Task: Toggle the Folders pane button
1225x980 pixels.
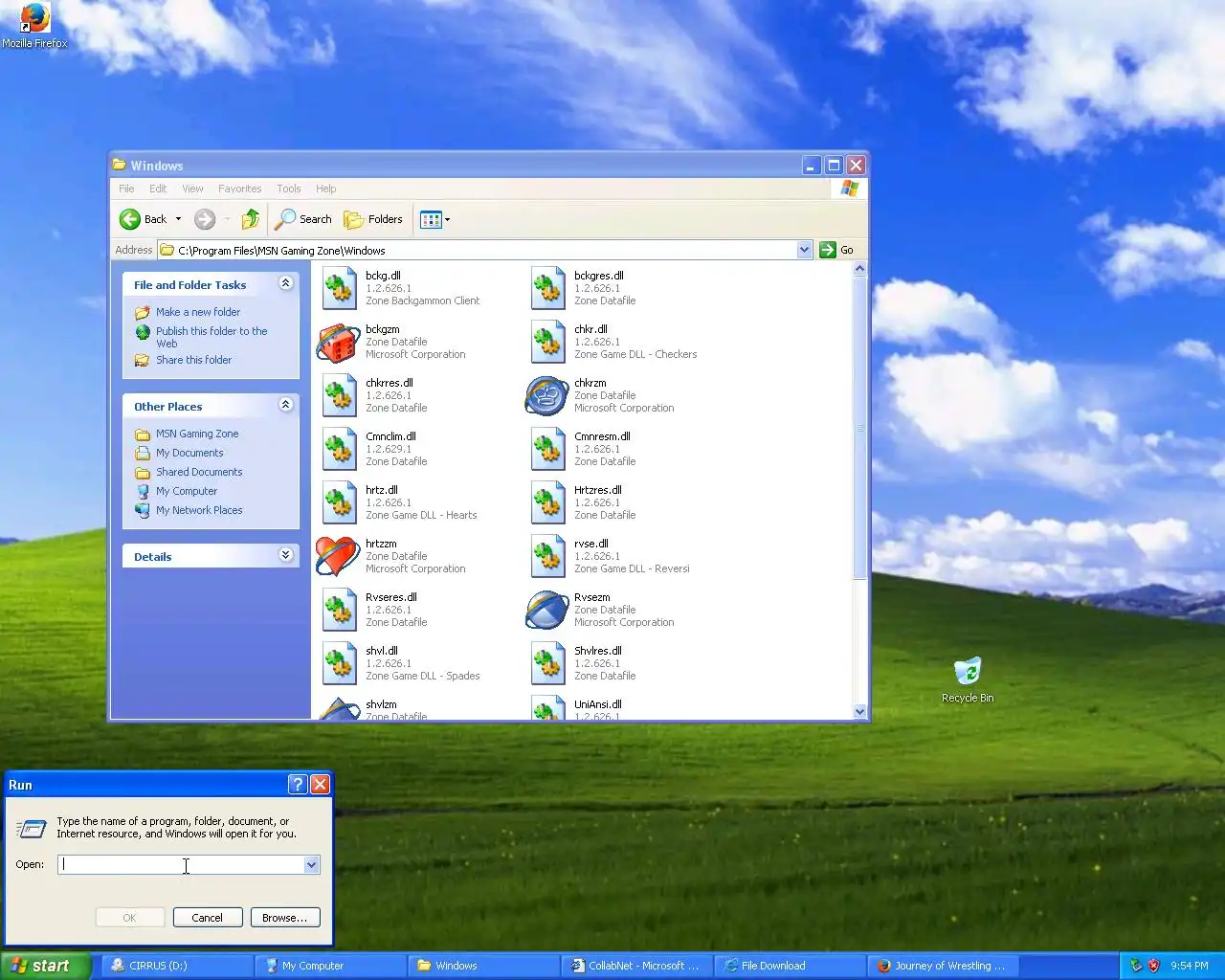Action: coord(374,219)
